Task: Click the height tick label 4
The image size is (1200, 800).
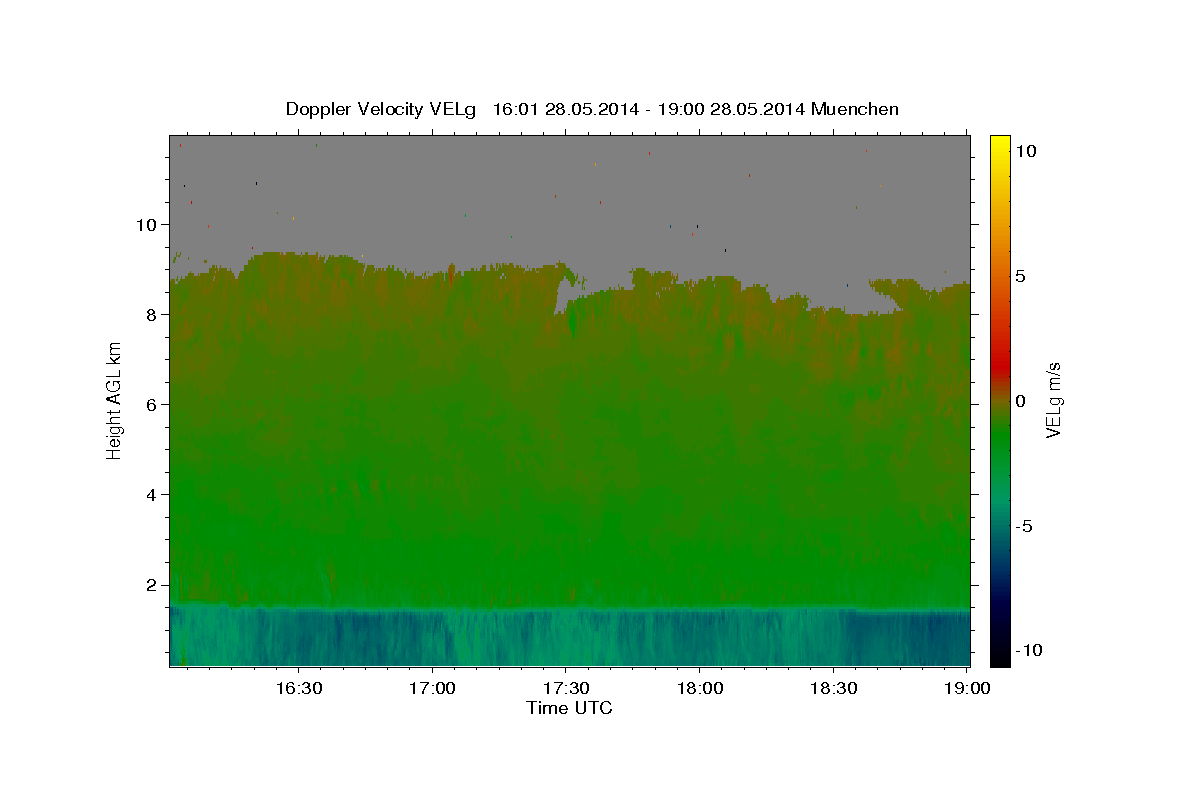Action: 153,494
